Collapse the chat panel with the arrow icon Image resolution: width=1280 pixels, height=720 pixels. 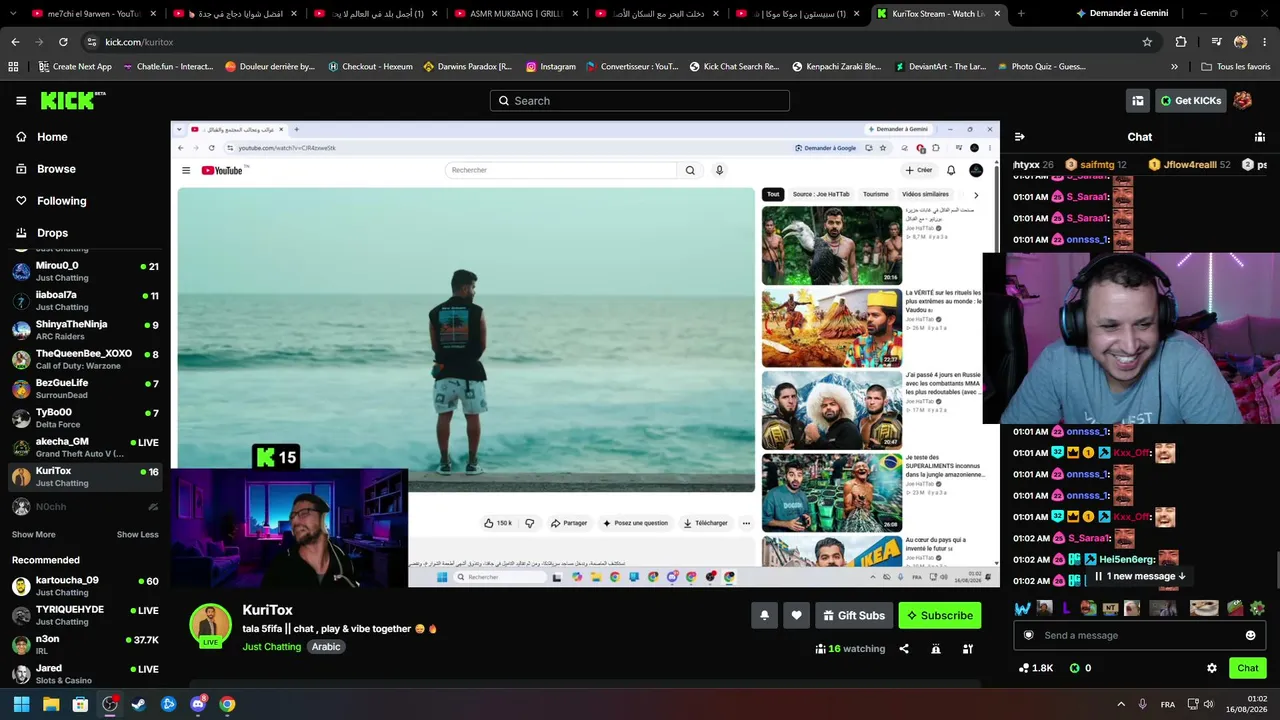pyautogui.click(x=1019, y=137)
